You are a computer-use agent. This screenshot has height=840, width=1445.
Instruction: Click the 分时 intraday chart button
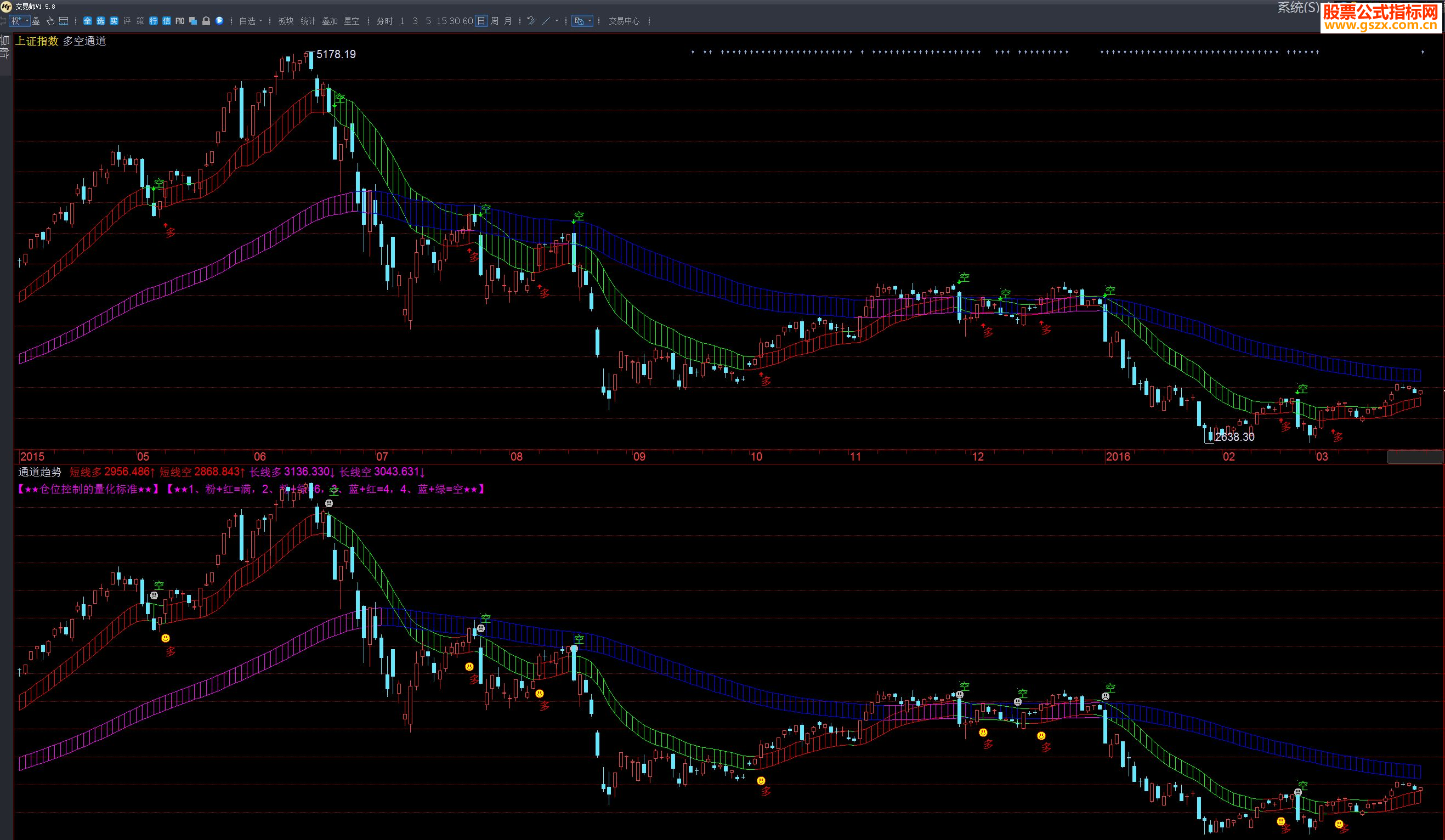[x=384, y=21]
